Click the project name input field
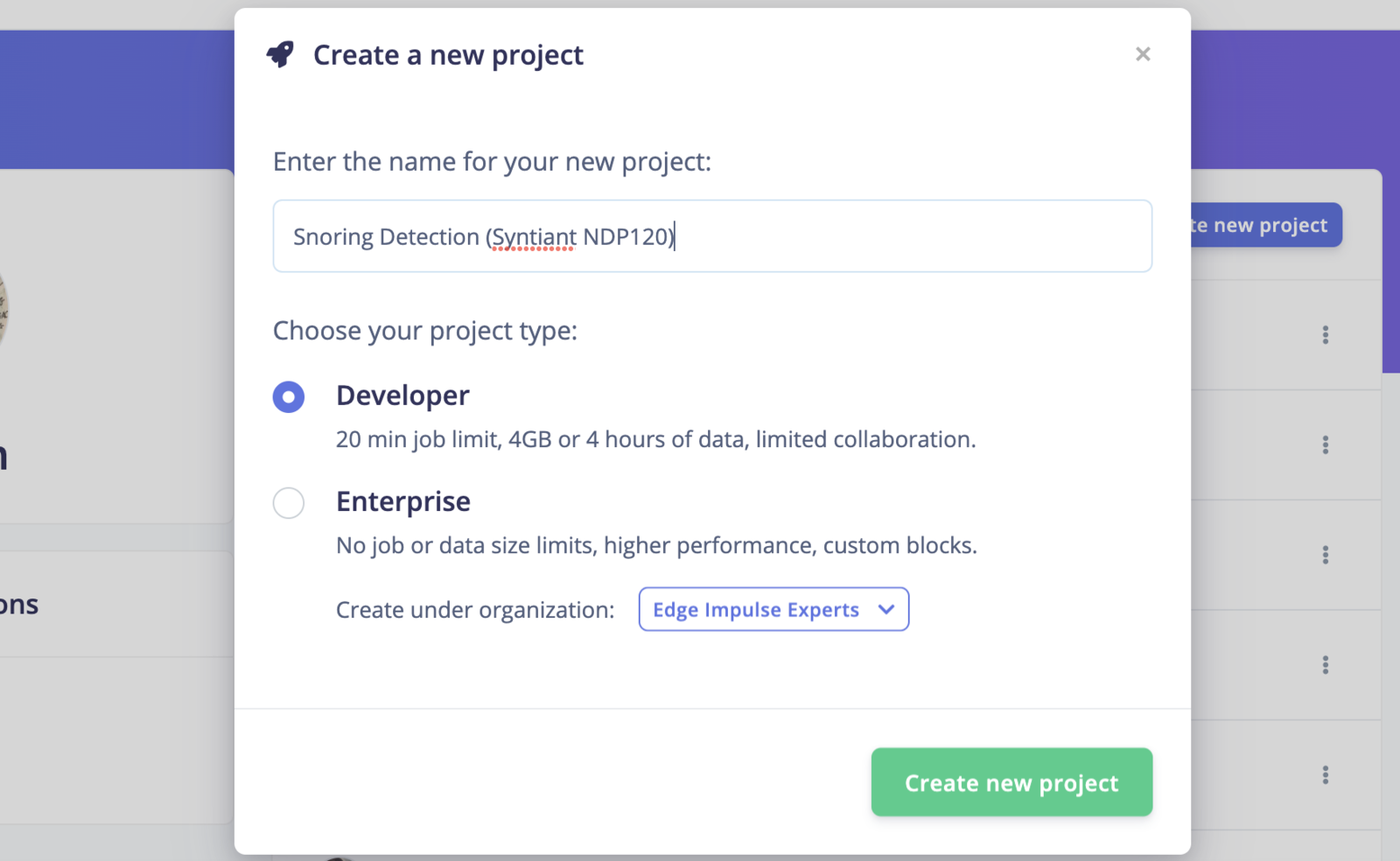Viewport: 1400px width, 861px height. pos(711,236)
